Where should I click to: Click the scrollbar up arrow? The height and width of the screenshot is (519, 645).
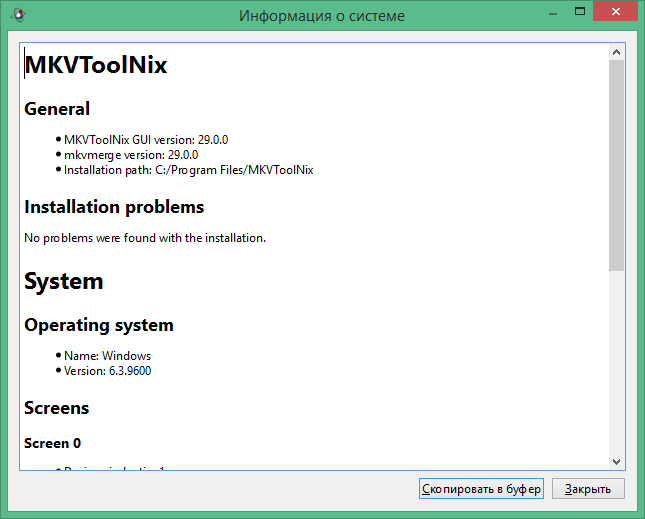pyautogui.click(x=616, y=52)
